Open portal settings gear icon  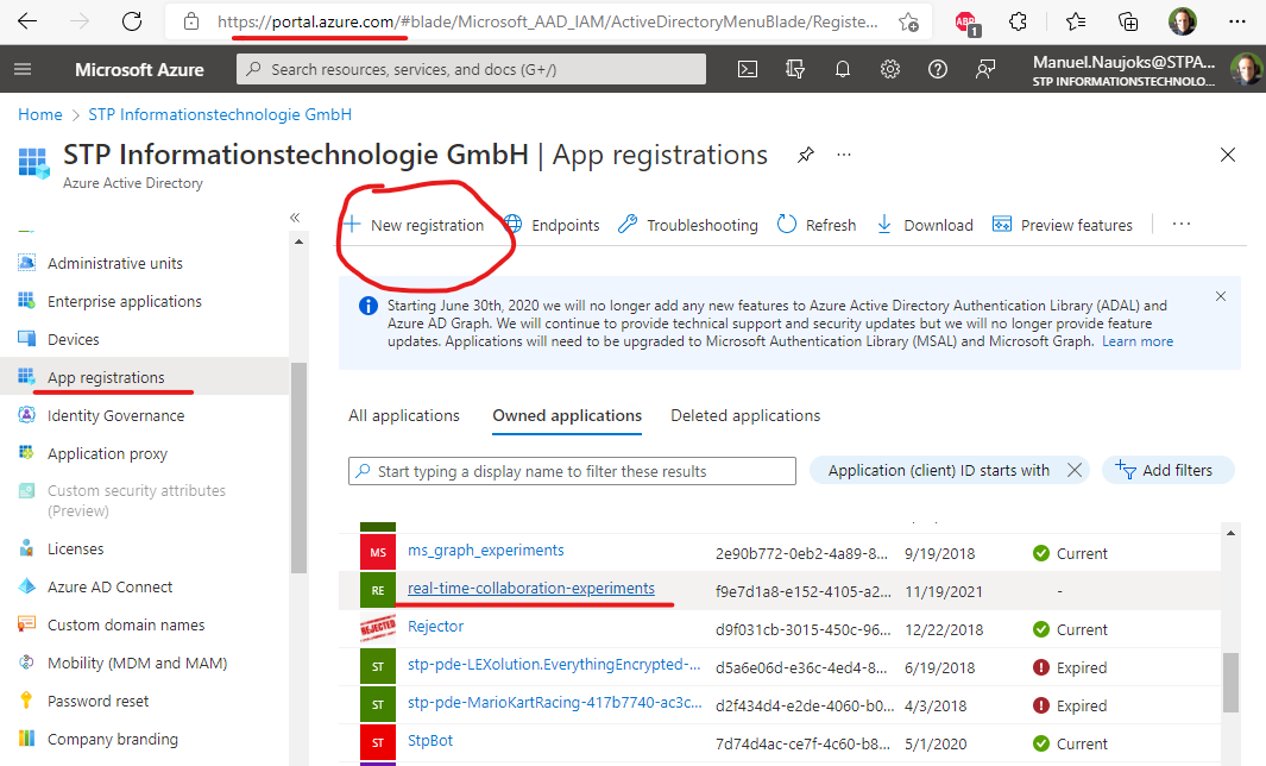point(890,69)
